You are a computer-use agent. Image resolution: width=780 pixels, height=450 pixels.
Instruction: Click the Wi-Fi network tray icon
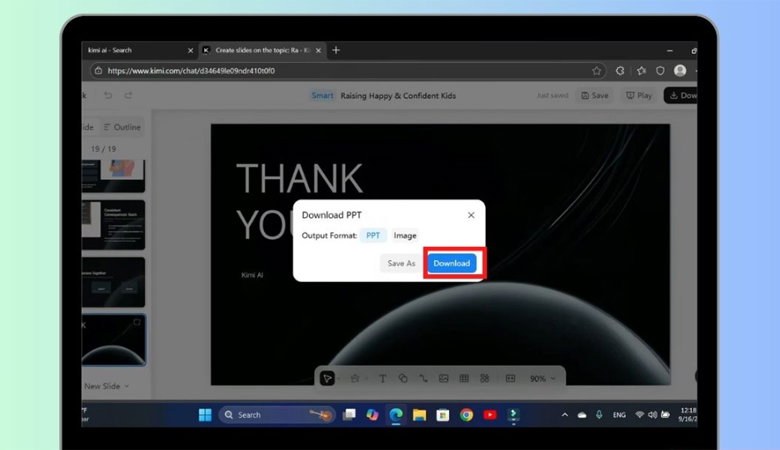click(x=640, y=415)
